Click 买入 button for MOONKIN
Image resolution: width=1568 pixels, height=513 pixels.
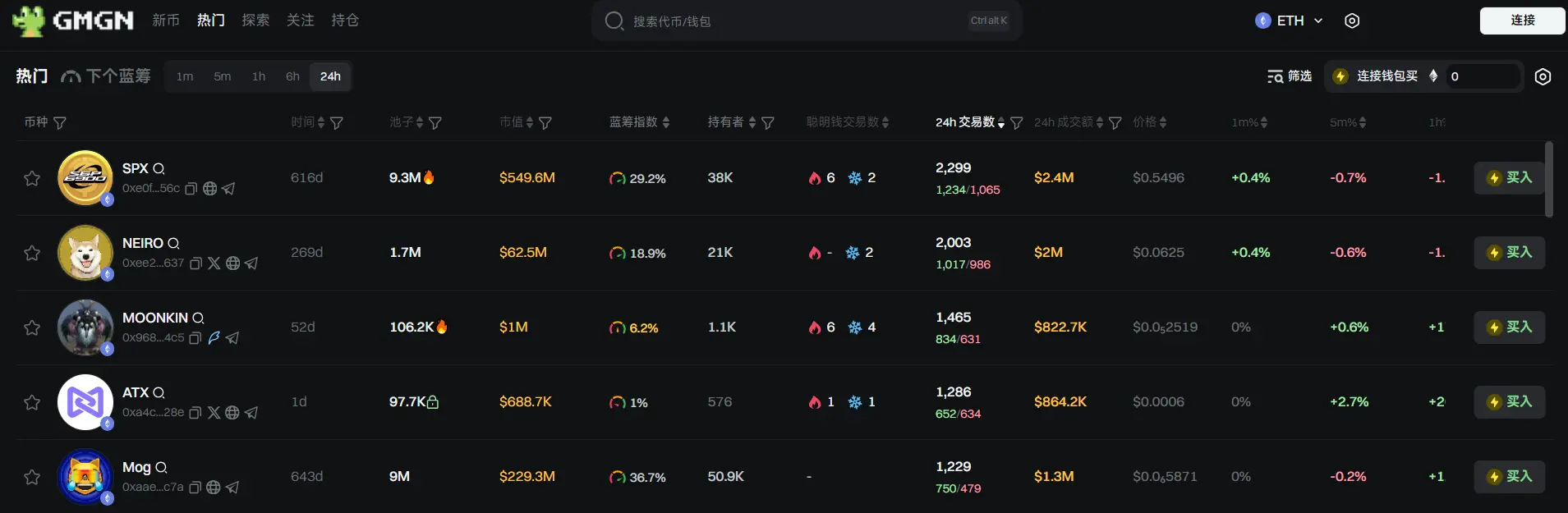coord(1509,327)
